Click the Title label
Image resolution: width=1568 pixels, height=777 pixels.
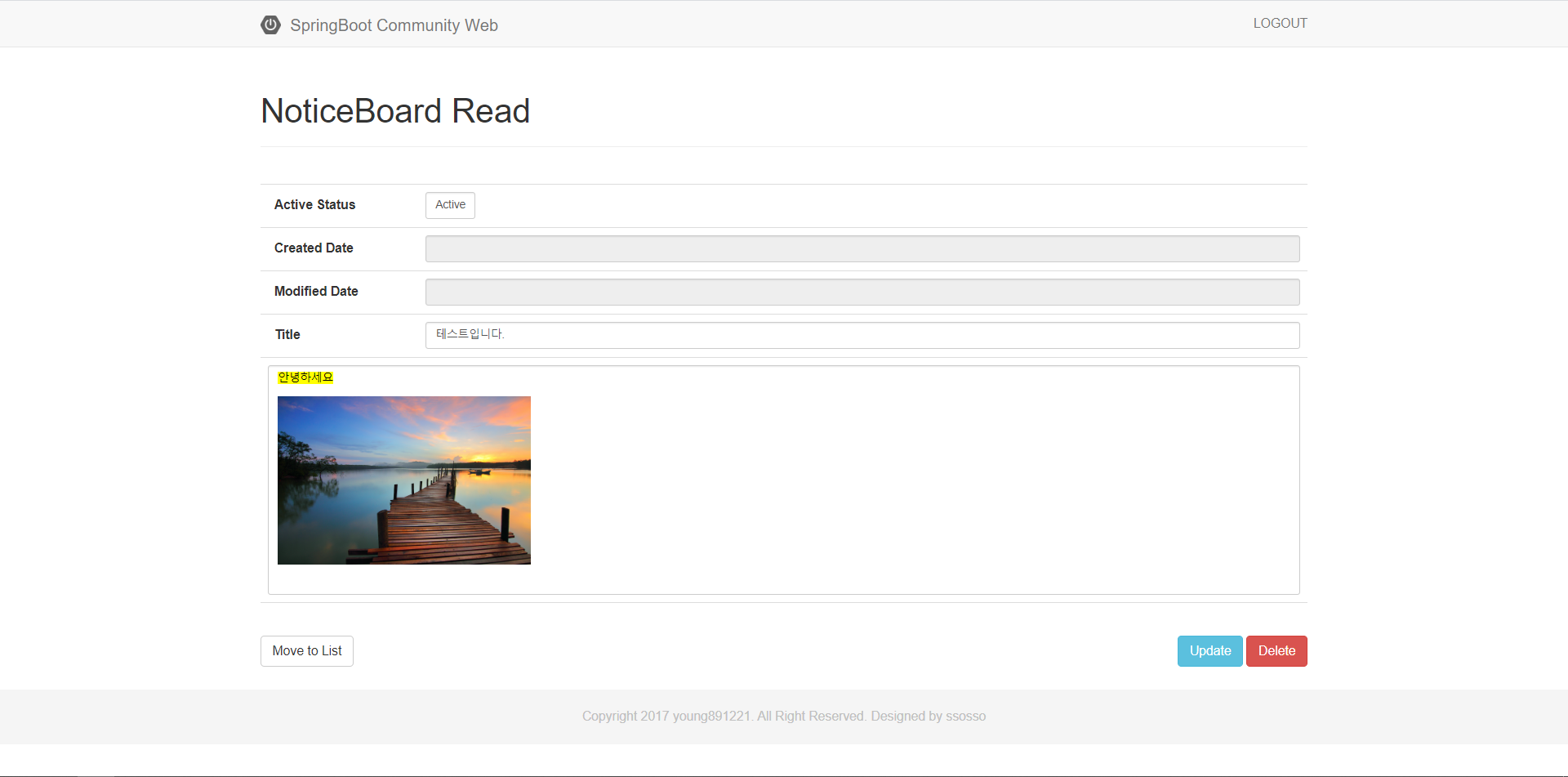287,335
